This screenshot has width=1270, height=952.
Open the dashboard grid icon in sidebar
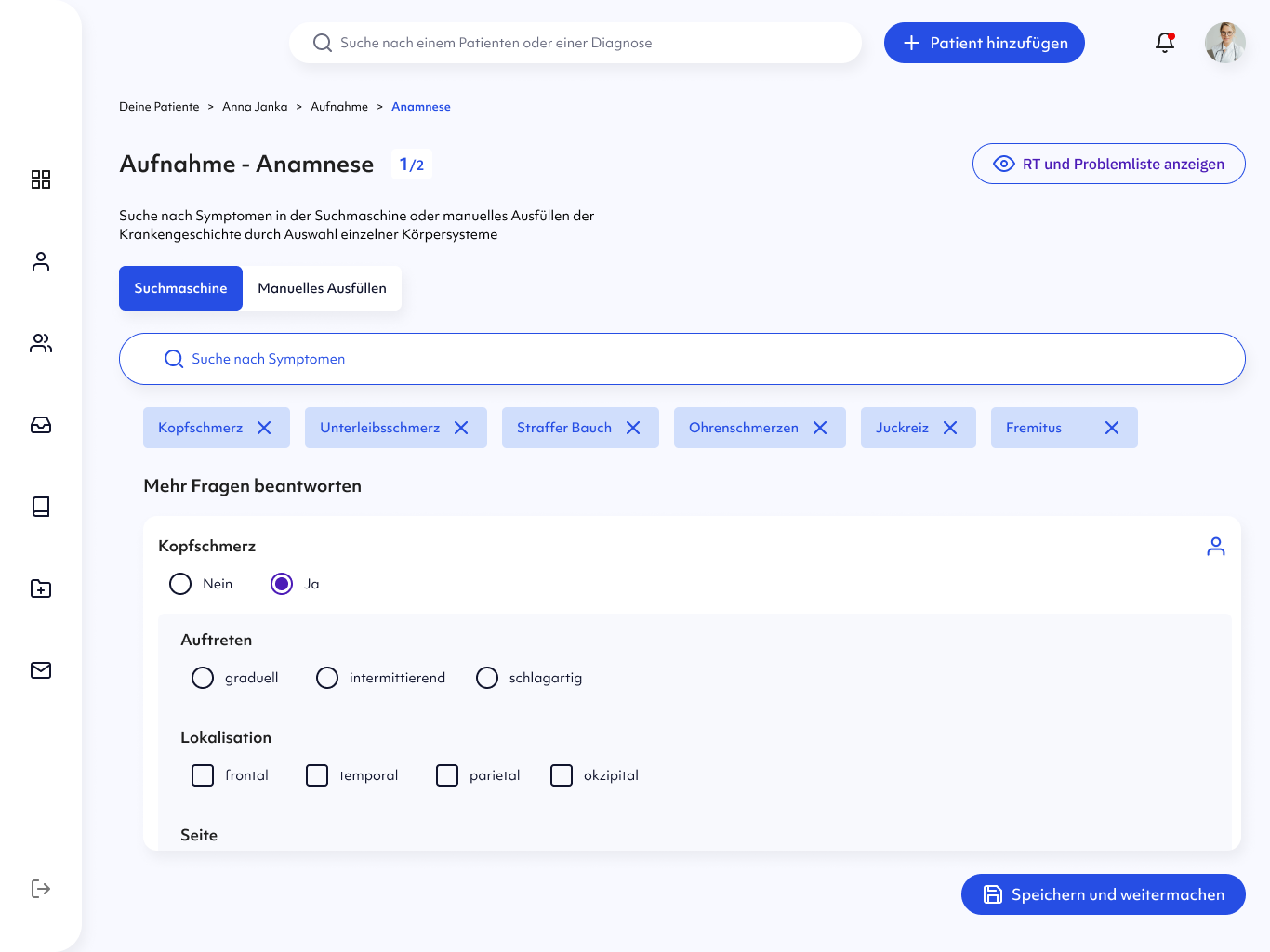tap(41, 179)
